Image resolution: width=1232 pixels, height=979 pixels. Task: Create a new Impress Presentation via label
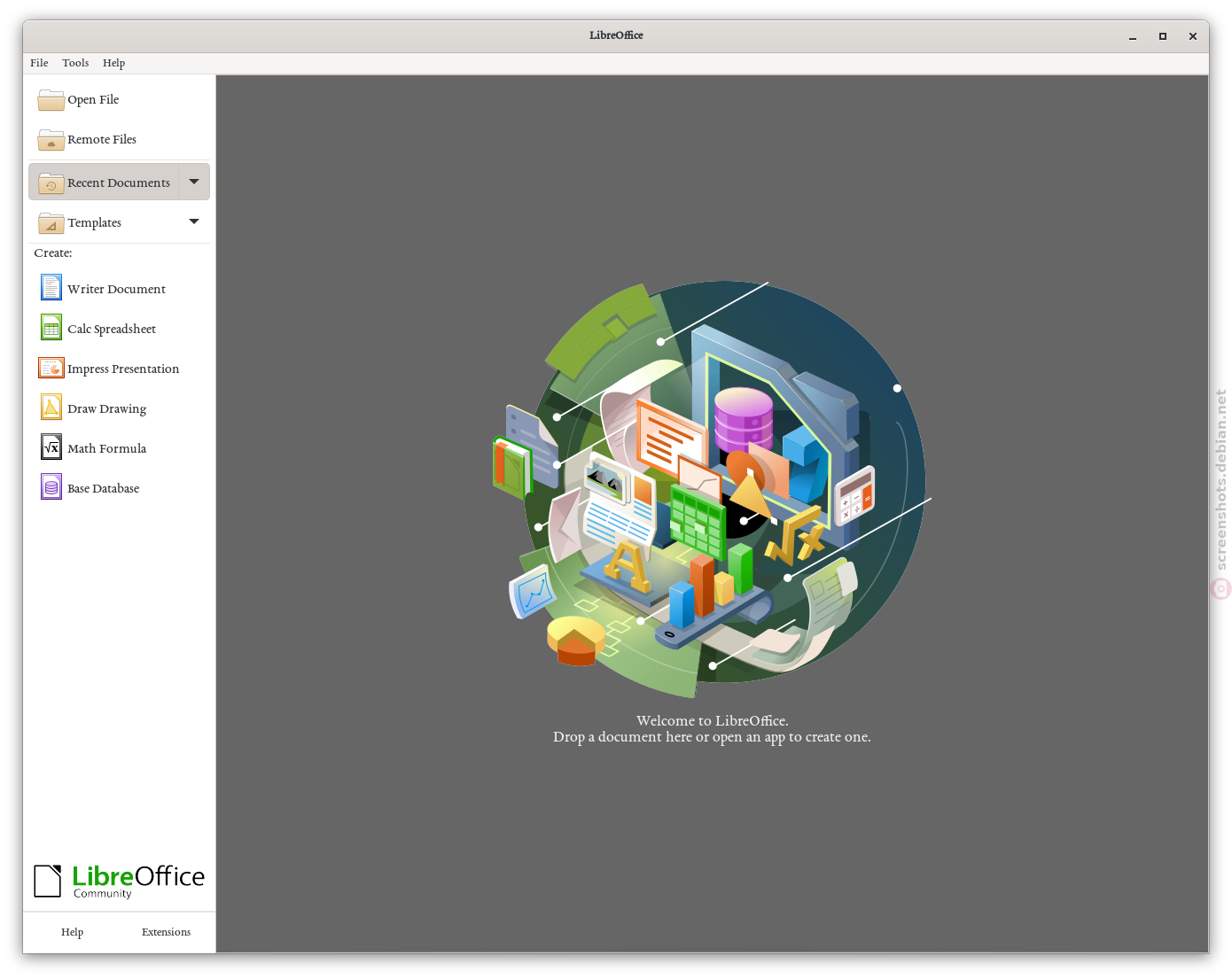tap(123, 369)
